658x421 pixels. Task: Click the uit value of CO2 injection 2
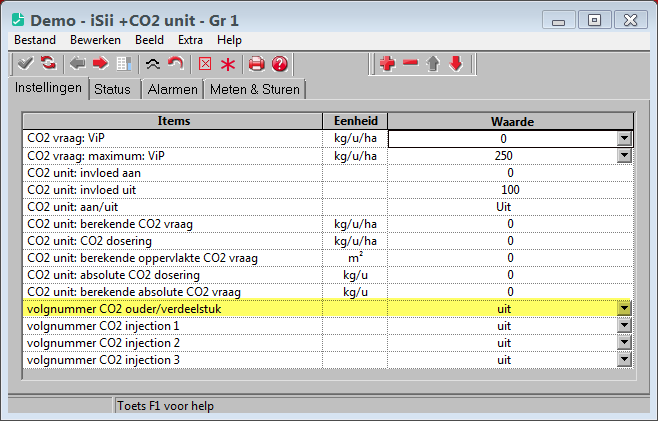click(x=504, y=343)
